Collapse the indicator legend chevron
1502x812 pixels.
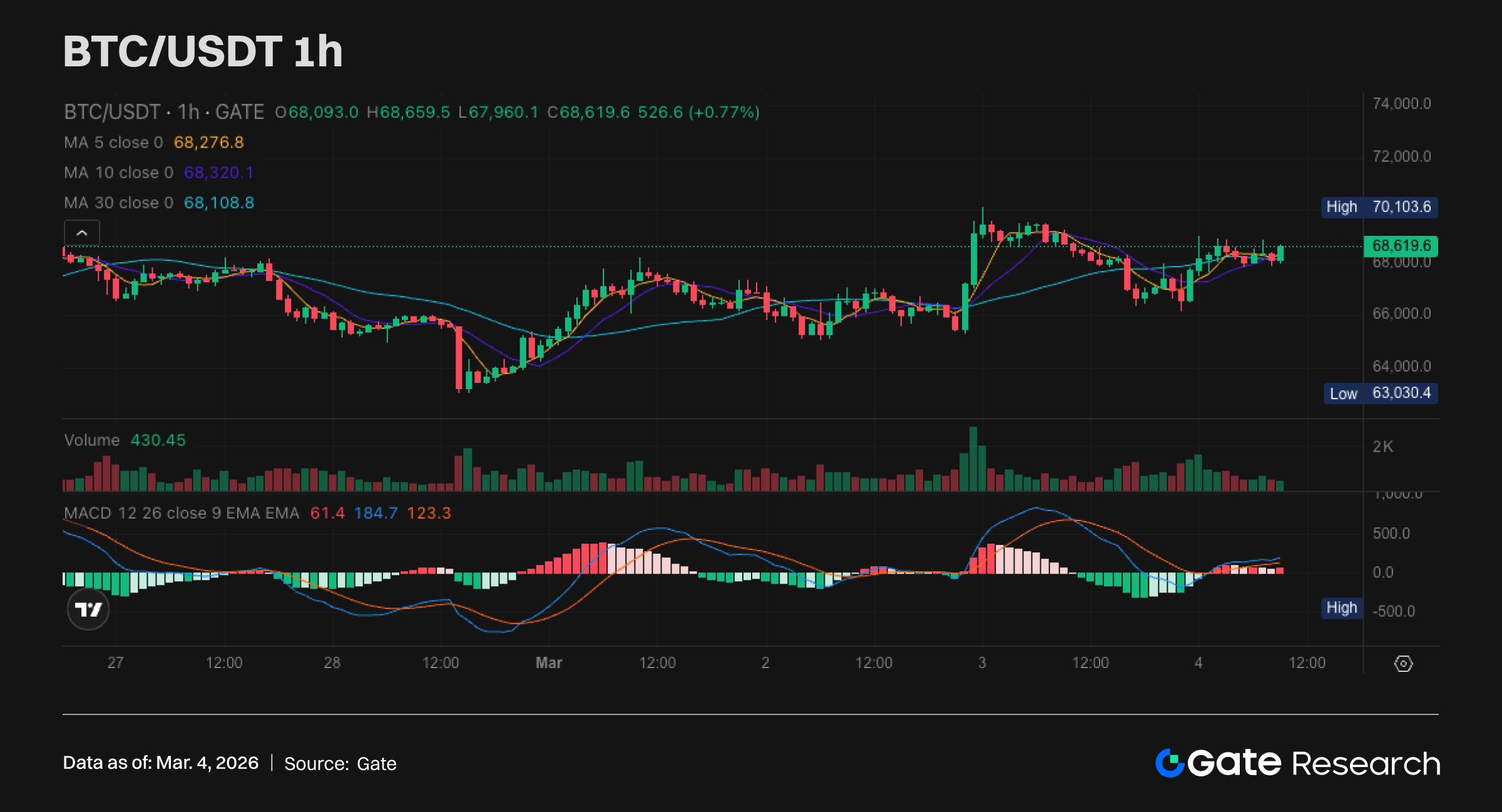coord(82,233)
